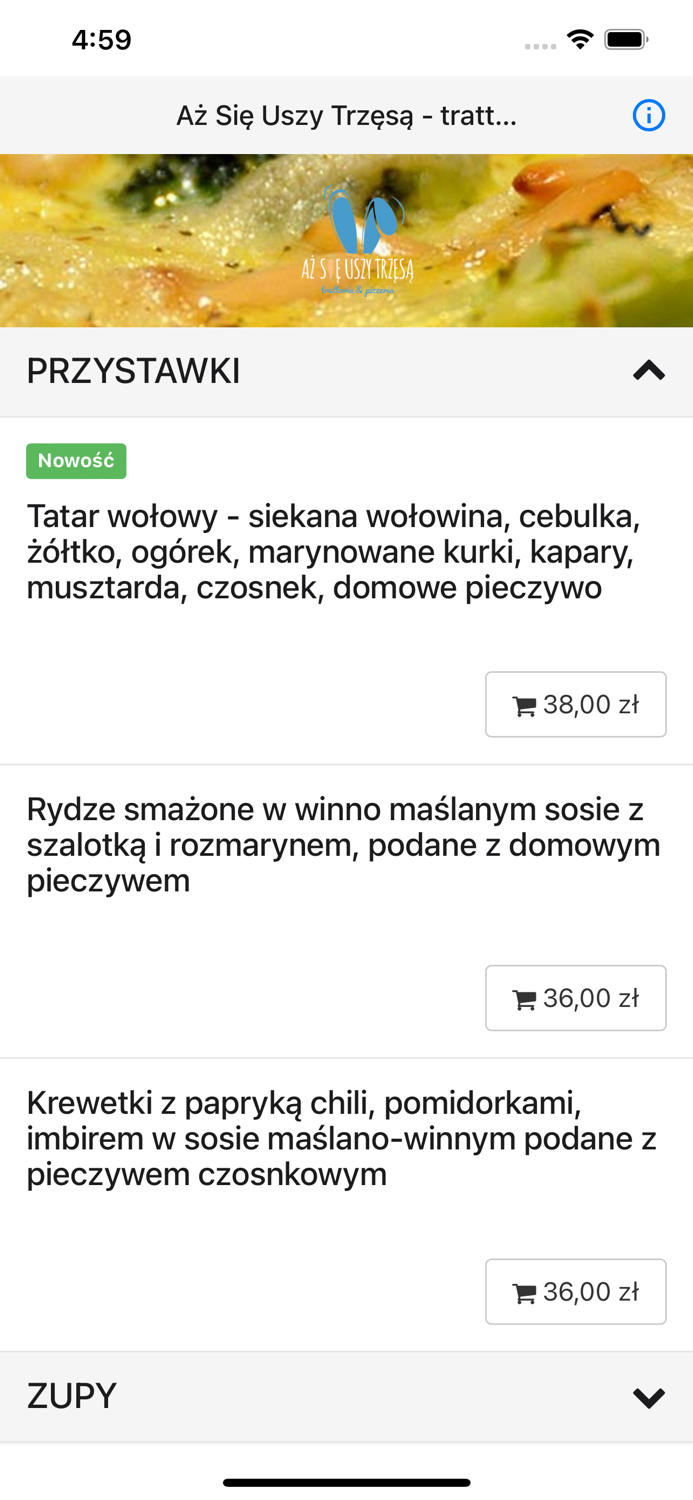The height and width of the screenshot is (1500, 693).
Task: Select the PRZYSTAWKI section header
Action: click(133, 371)
